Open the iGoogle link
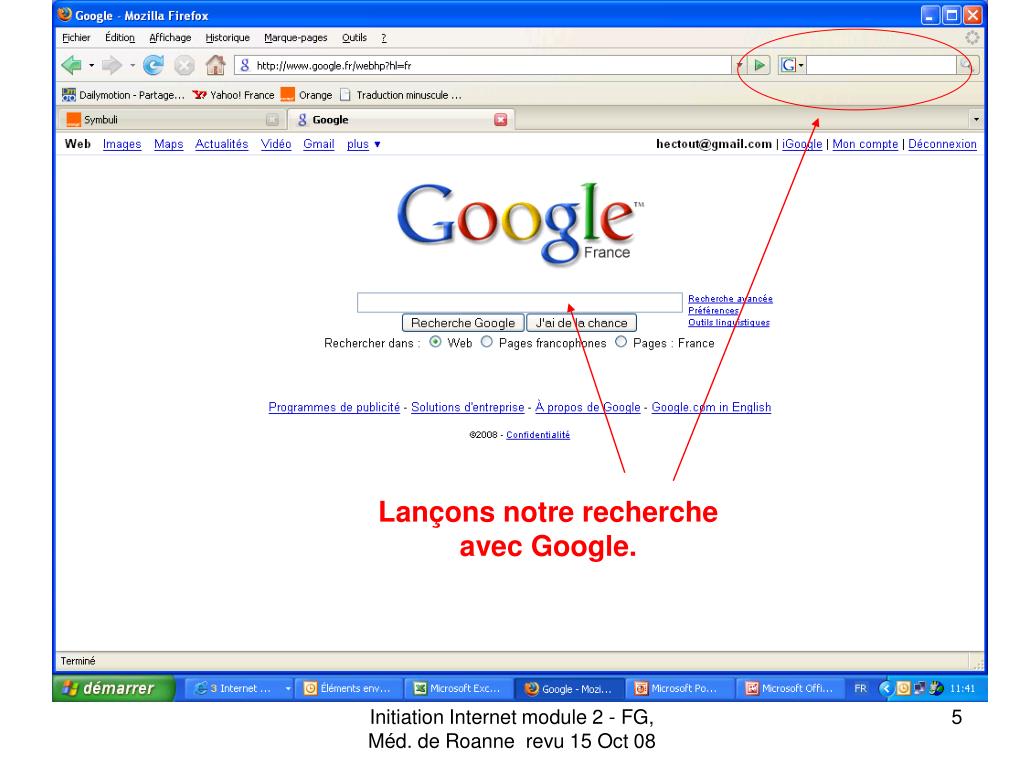The image size is (1024, 768). [x=802, y=144]
